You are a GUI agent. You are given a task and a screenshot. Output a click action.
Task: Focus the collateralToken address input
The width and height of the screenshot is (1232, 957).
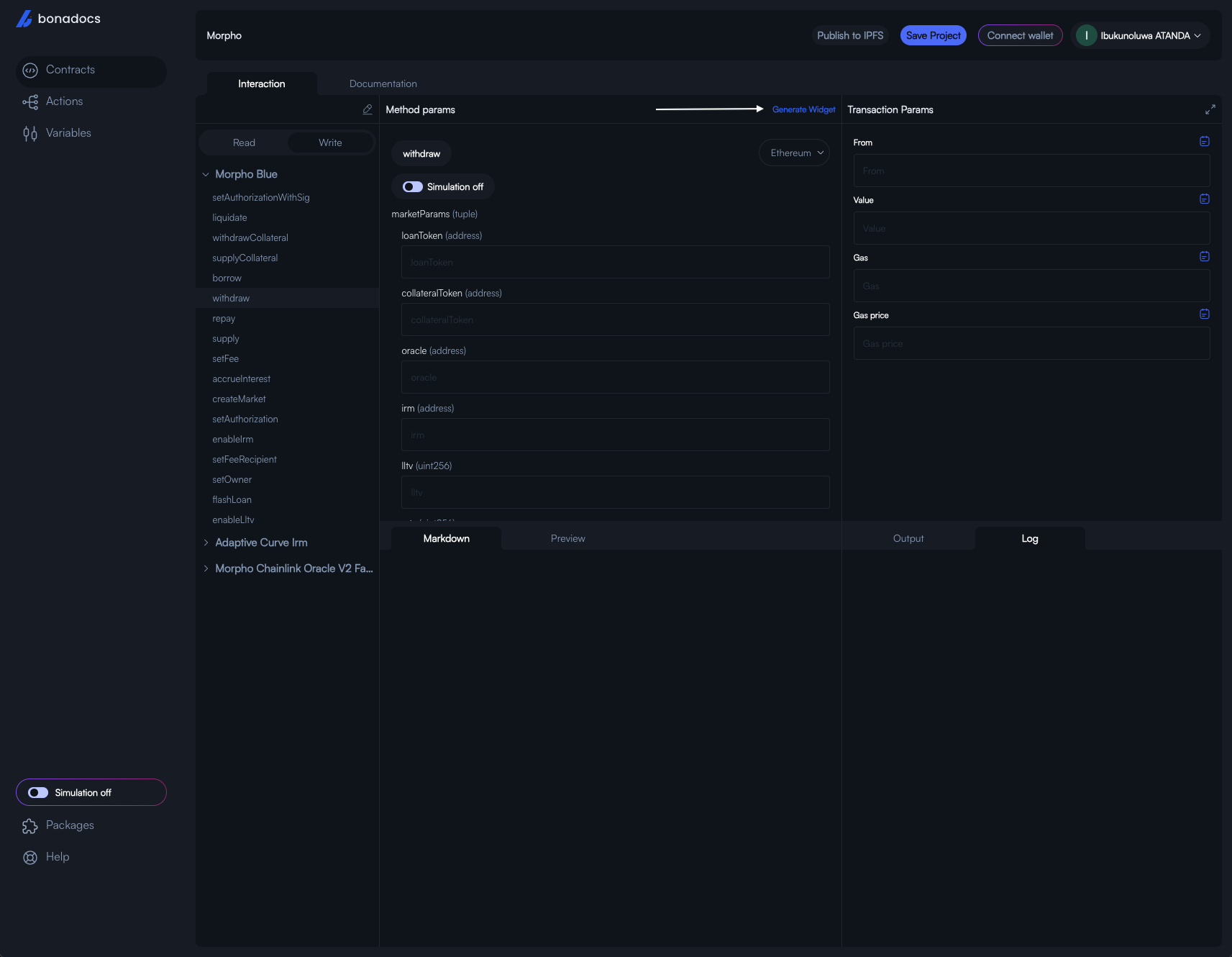(x=616, y=319)
